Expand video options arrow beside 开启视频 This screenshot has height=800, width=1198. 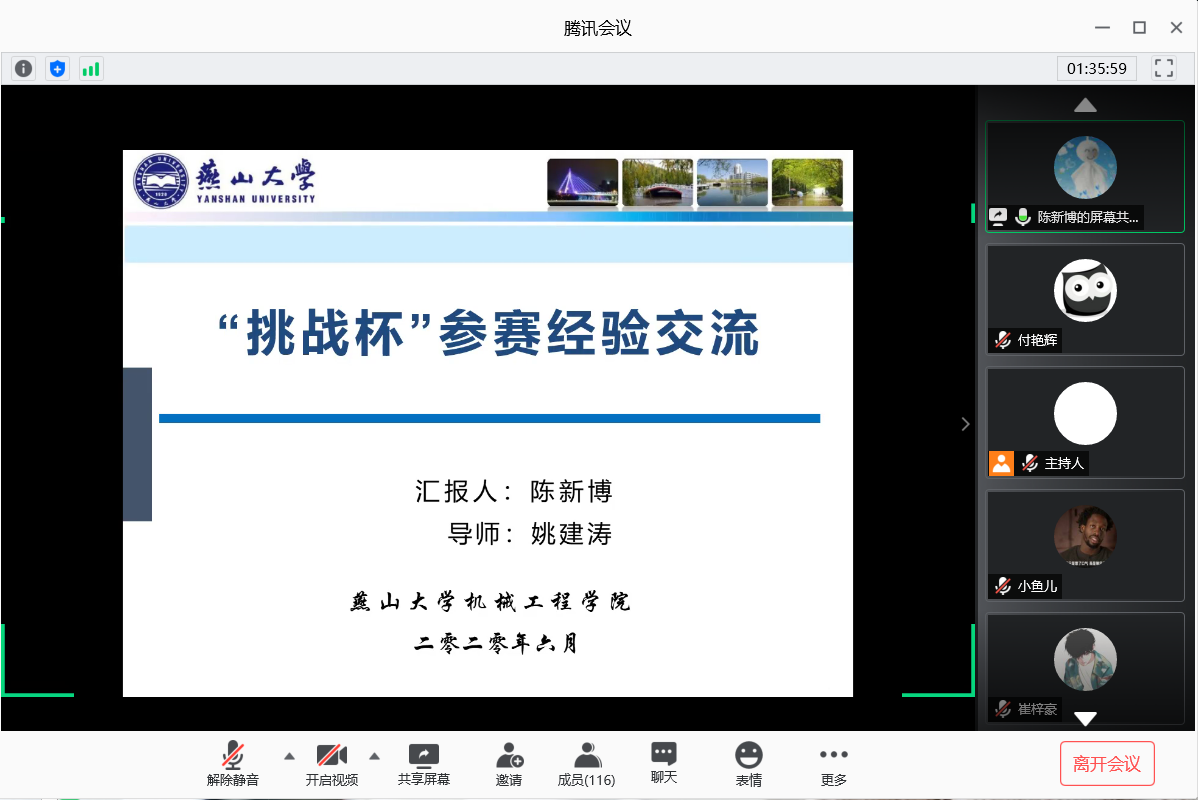point(375,755)
